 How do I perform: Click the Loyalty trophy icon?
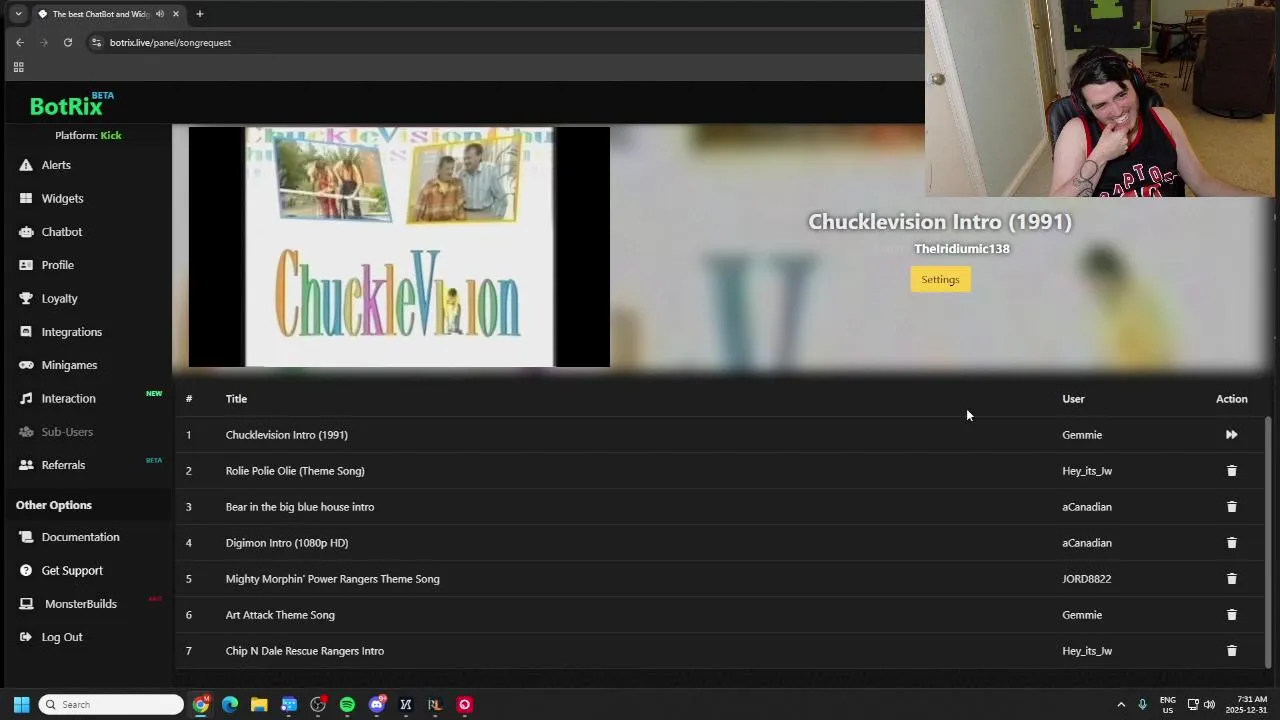(26, 298)
